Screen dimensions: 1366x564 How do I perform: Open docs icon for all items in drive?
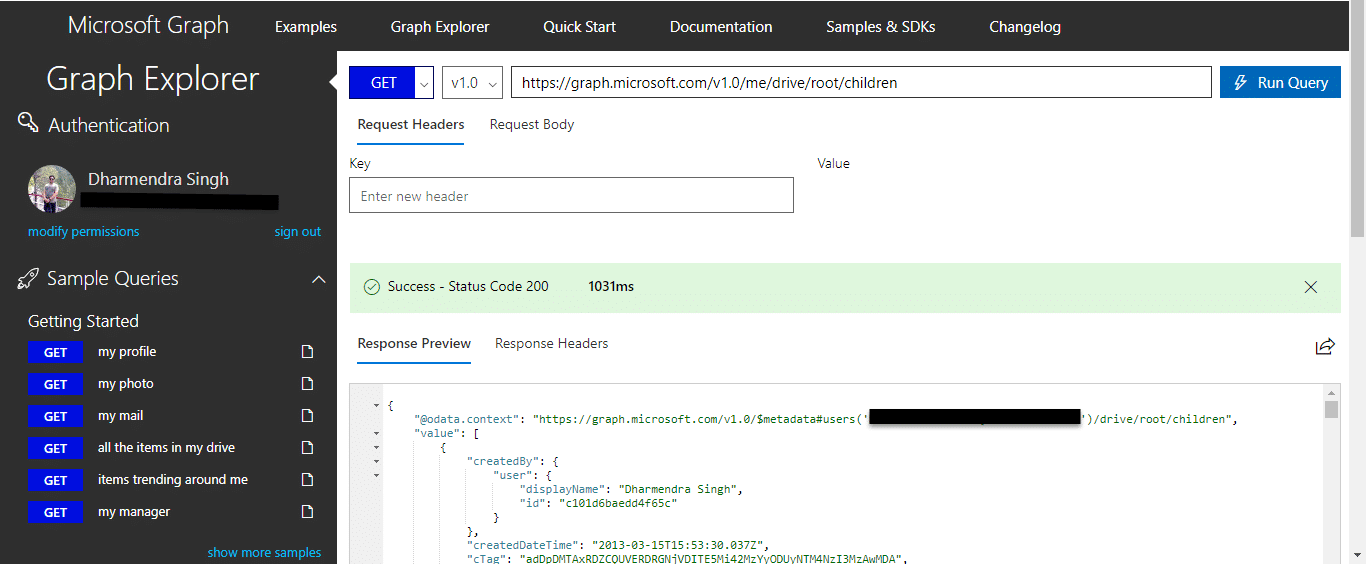pos(308,448)
